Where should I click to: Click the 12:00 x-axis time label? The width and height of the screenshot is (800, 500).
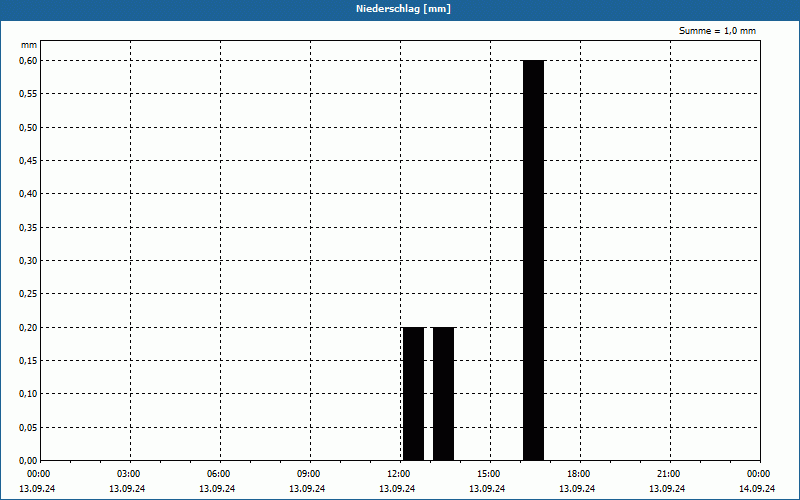click(x=400, y=474)
